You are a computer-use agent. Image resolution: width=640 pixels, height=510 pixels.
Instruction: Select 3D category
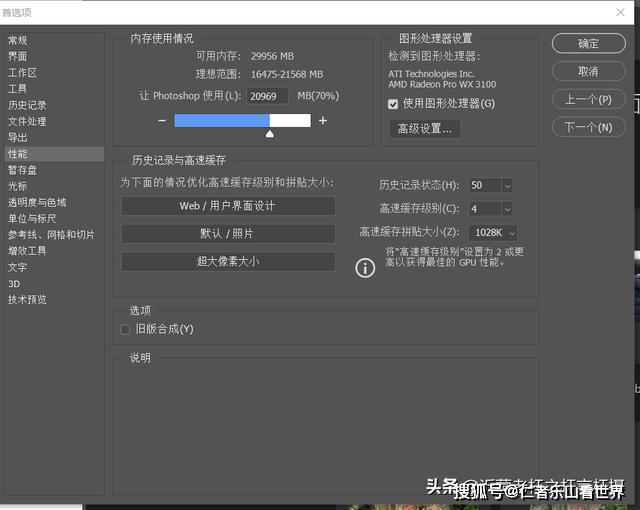(x=14, y=284)
